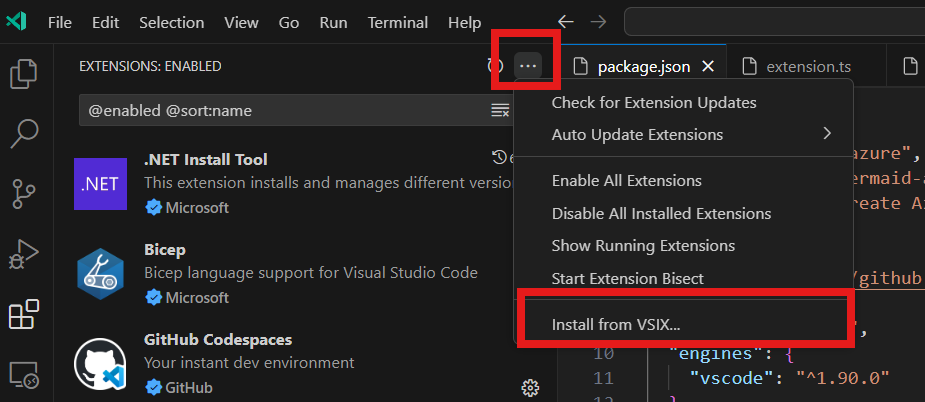This screenshot has width=925, height=402.
Task: Click the EXTENSIONS: ENABLED panel title
Action: [x=150, y=66]
